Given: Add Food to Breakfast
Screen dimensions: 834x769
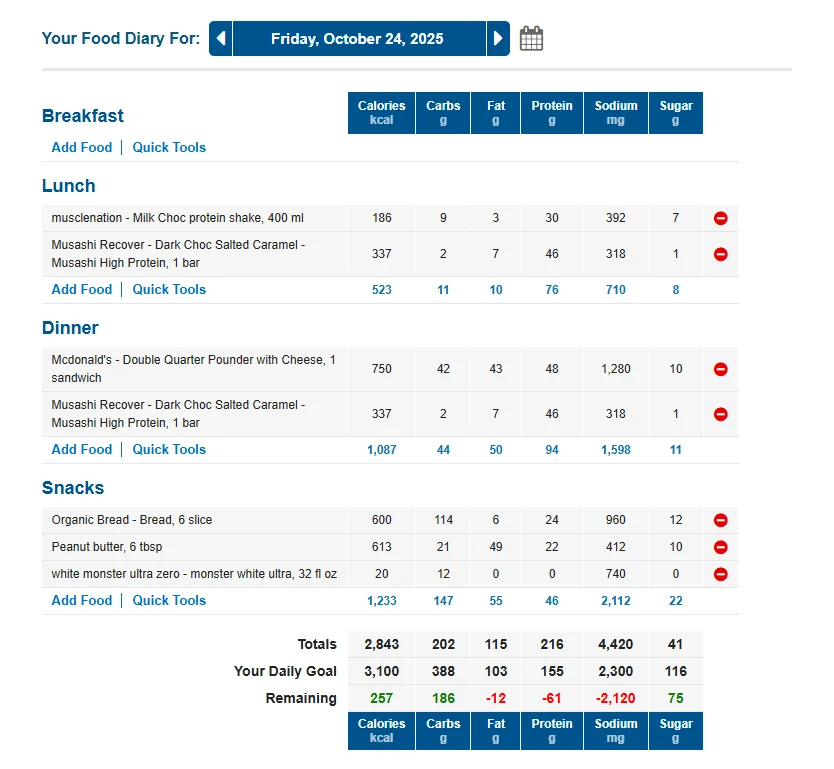Looking at the screenshot, I should [82, 147].
